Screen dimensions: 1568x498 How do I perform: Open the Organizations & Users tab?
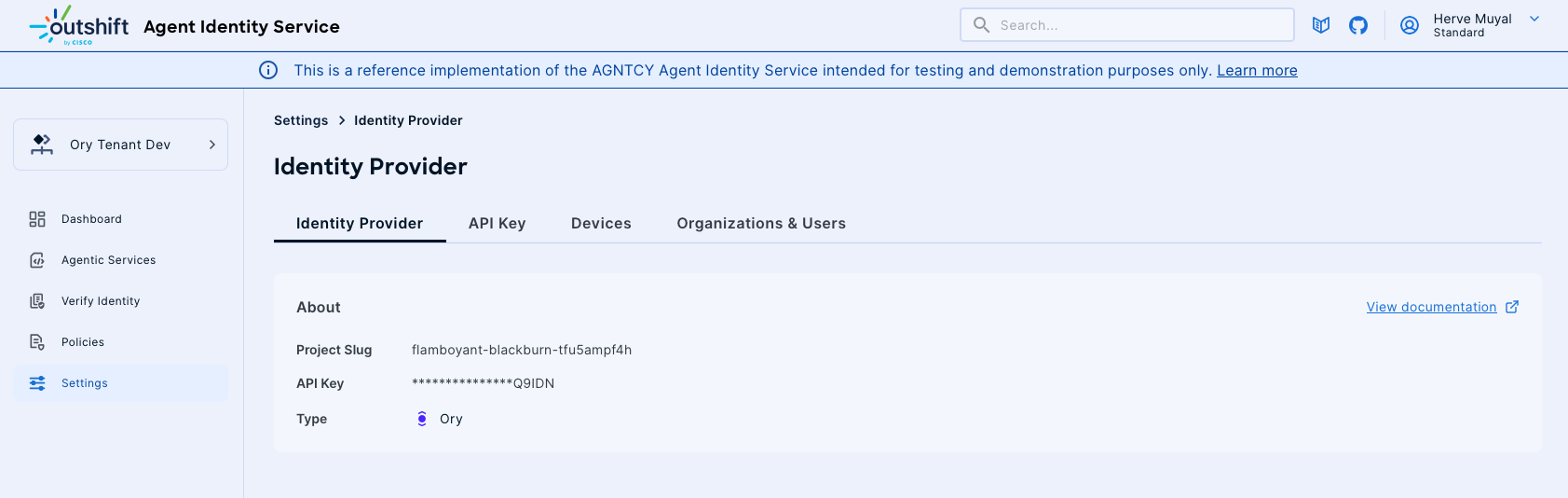[761, 223]
